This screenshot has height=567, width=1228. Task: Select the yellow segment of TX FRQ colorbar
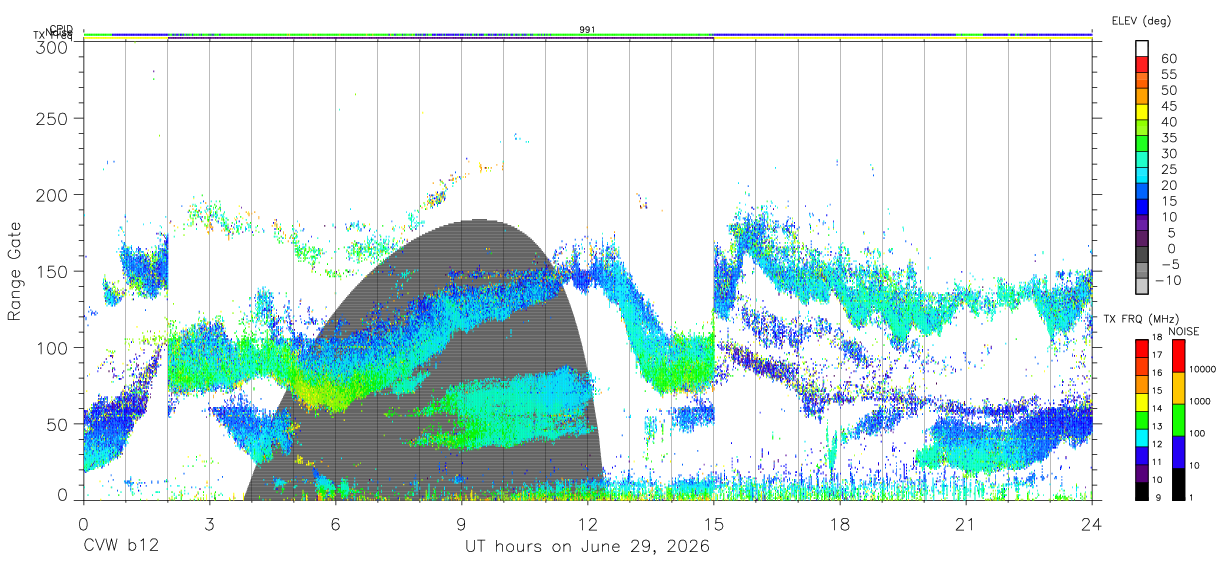click(x=1141, y=402)
